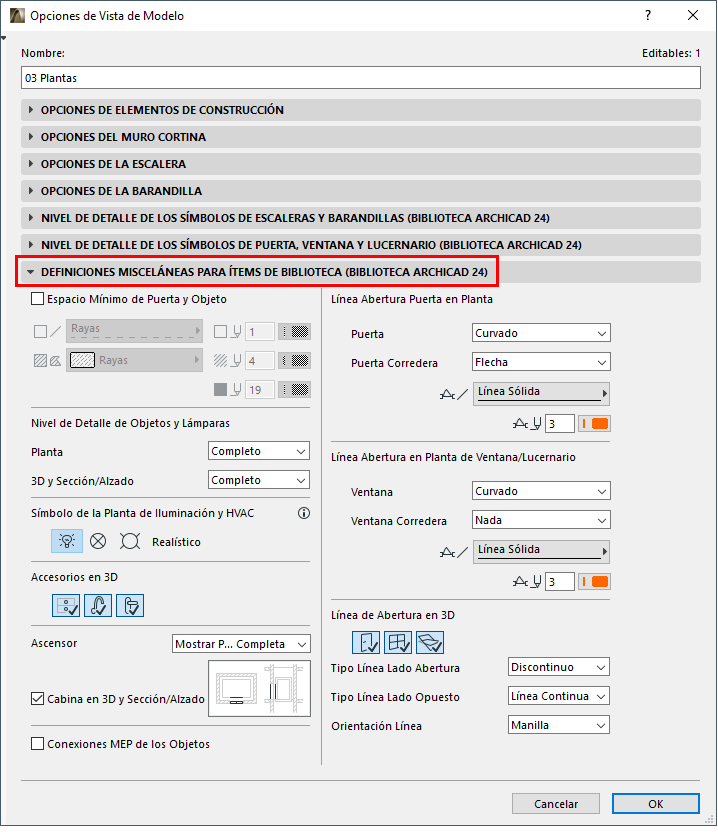This screenshot has height=832, width=718.
Task: Confirm with the OK button
Action: coord(655,803)
